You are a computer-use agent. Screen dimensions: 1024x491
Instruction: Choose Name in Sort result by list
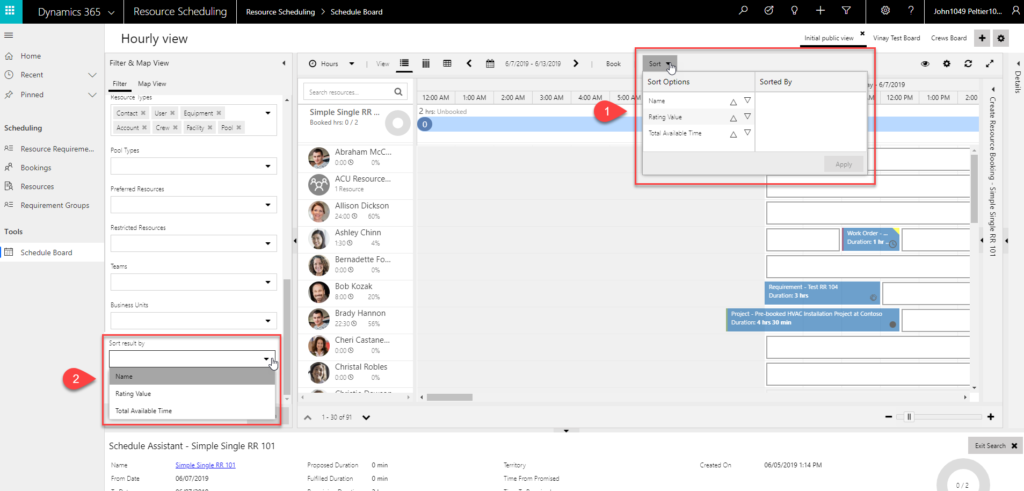click(192, 377)
